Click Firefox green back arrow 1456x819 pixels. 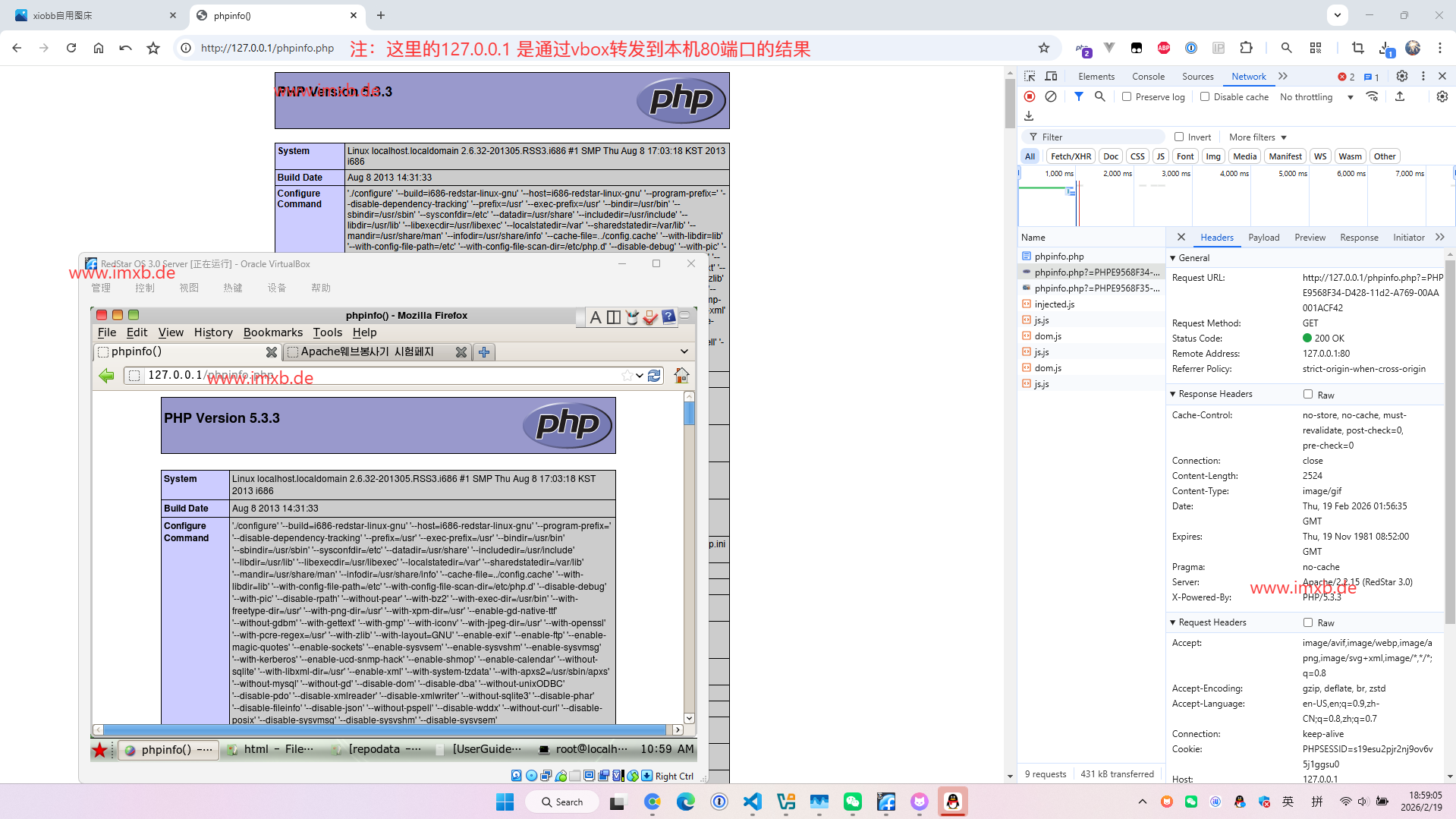[106, 376]
